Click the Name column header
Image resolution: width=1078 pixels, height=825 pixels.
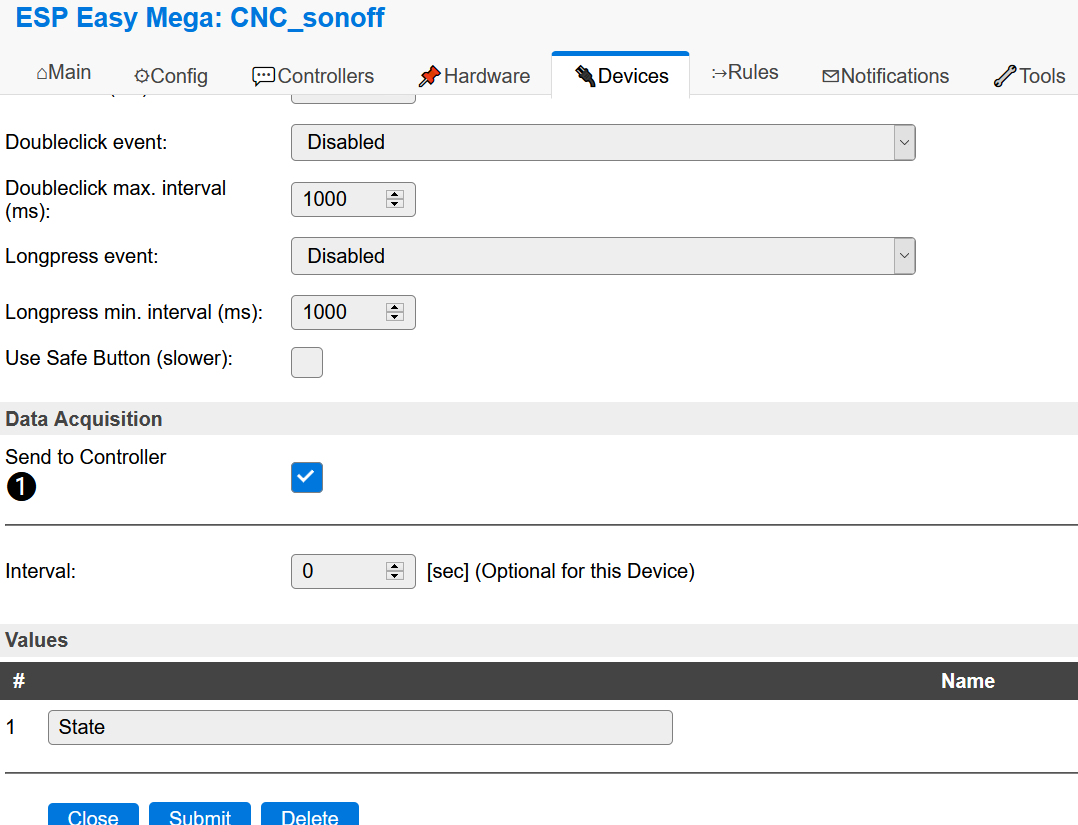point(967,681)
